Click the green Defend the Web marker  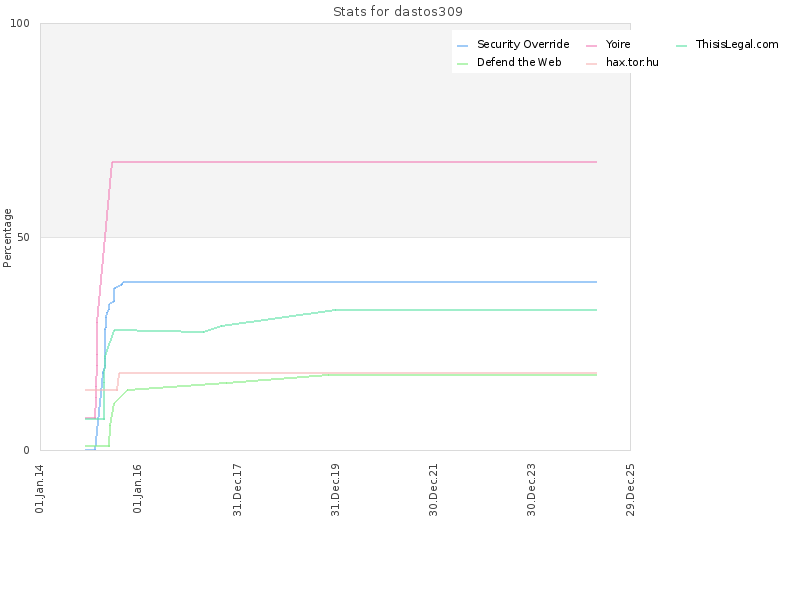click(462, 63)
